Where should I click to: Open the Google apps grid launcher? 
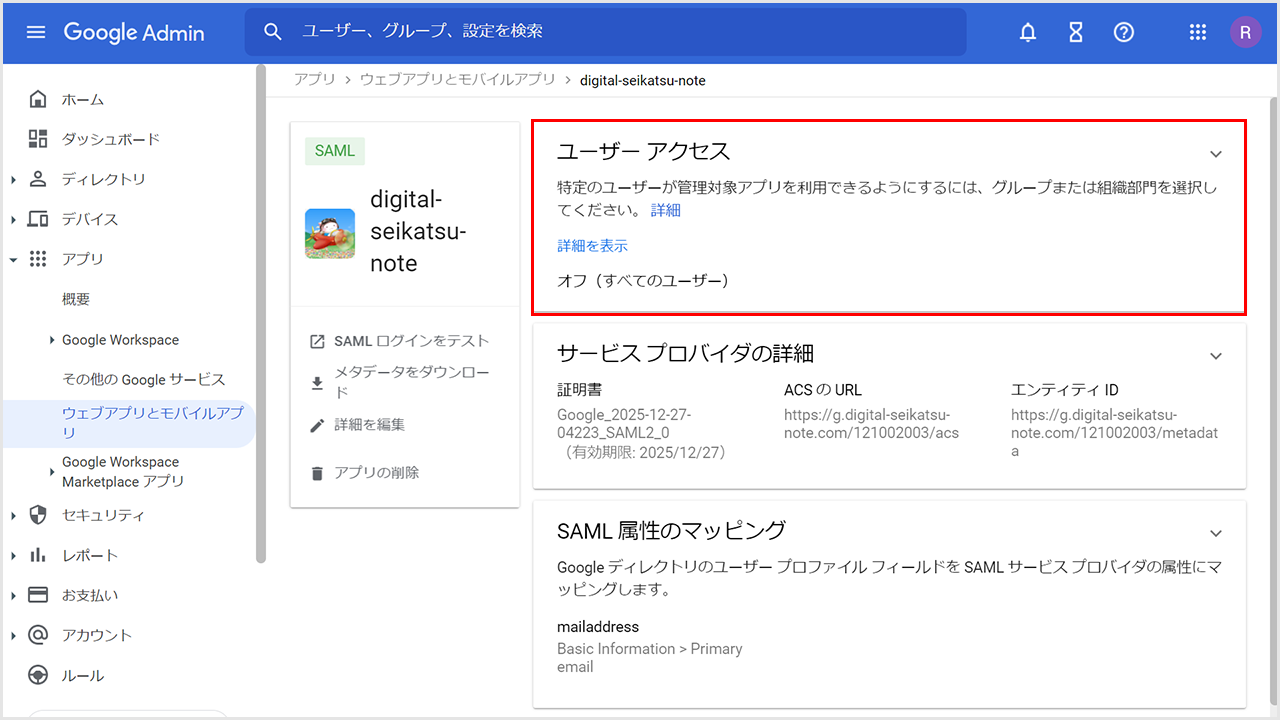1198,32
